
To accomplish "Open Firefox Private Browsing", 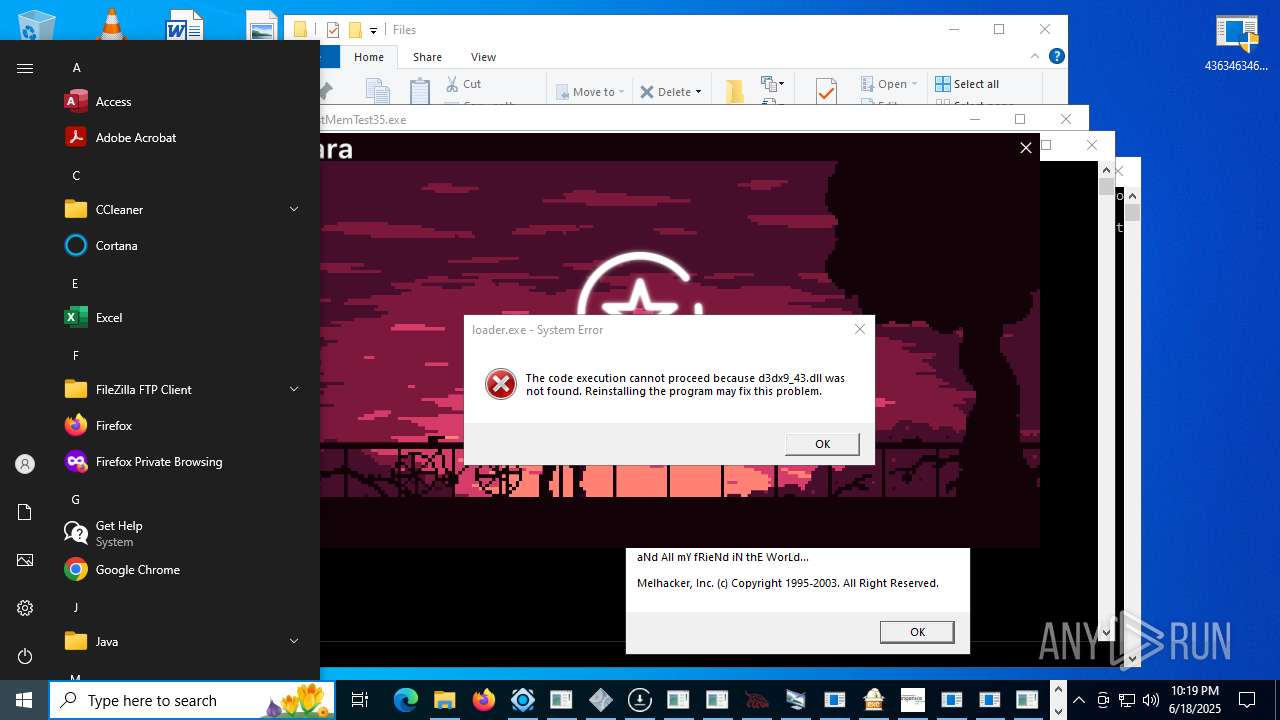I will (x=159, y=462).
